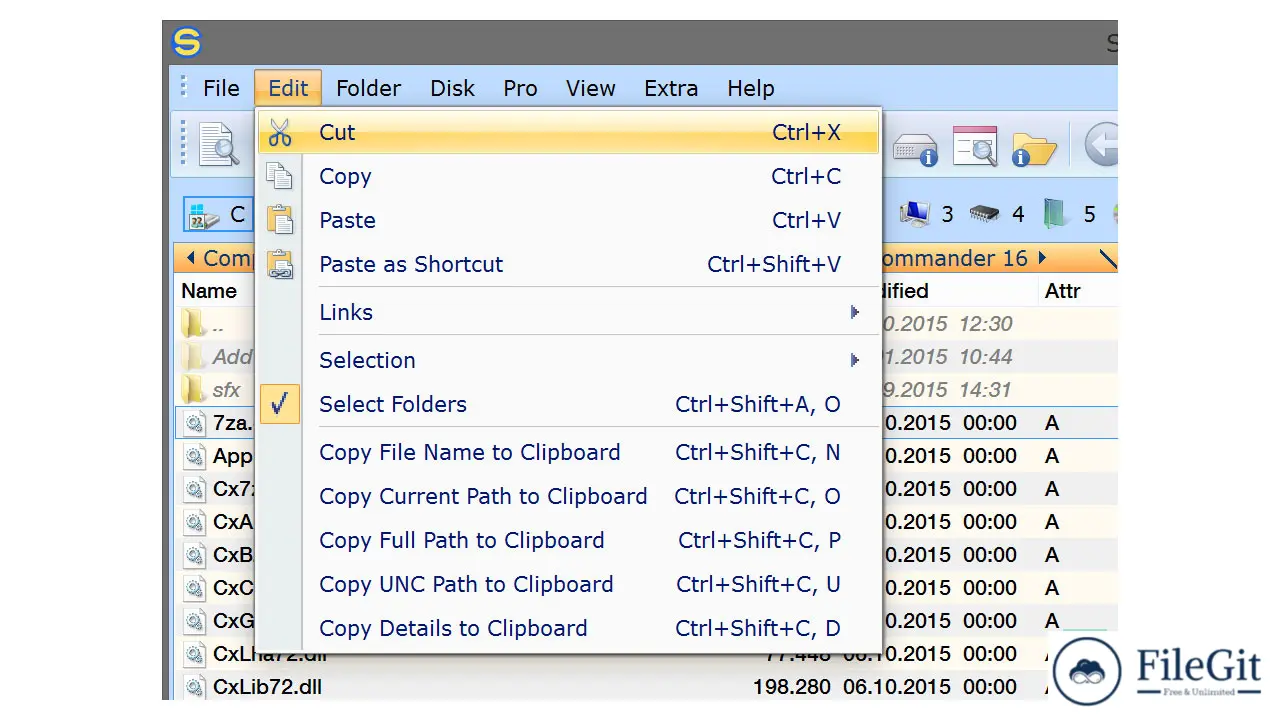Sort by the Attr column header
The width and height of the screenshot is (1280, 720).
(1063, 291)
